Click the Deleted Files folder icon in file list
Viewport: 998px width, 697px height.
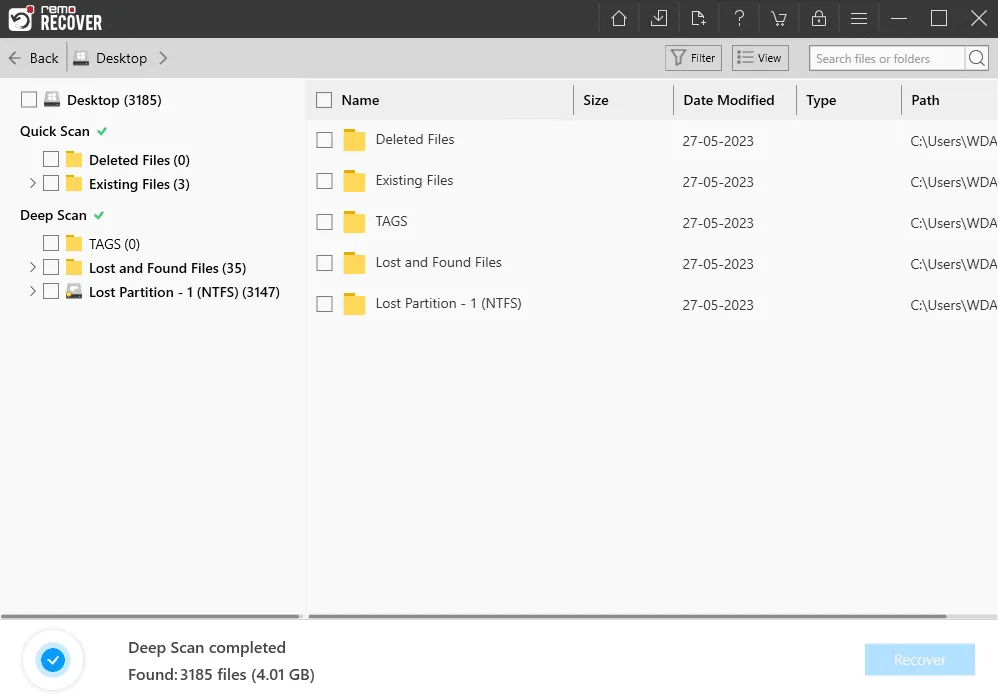pos(354,140)
